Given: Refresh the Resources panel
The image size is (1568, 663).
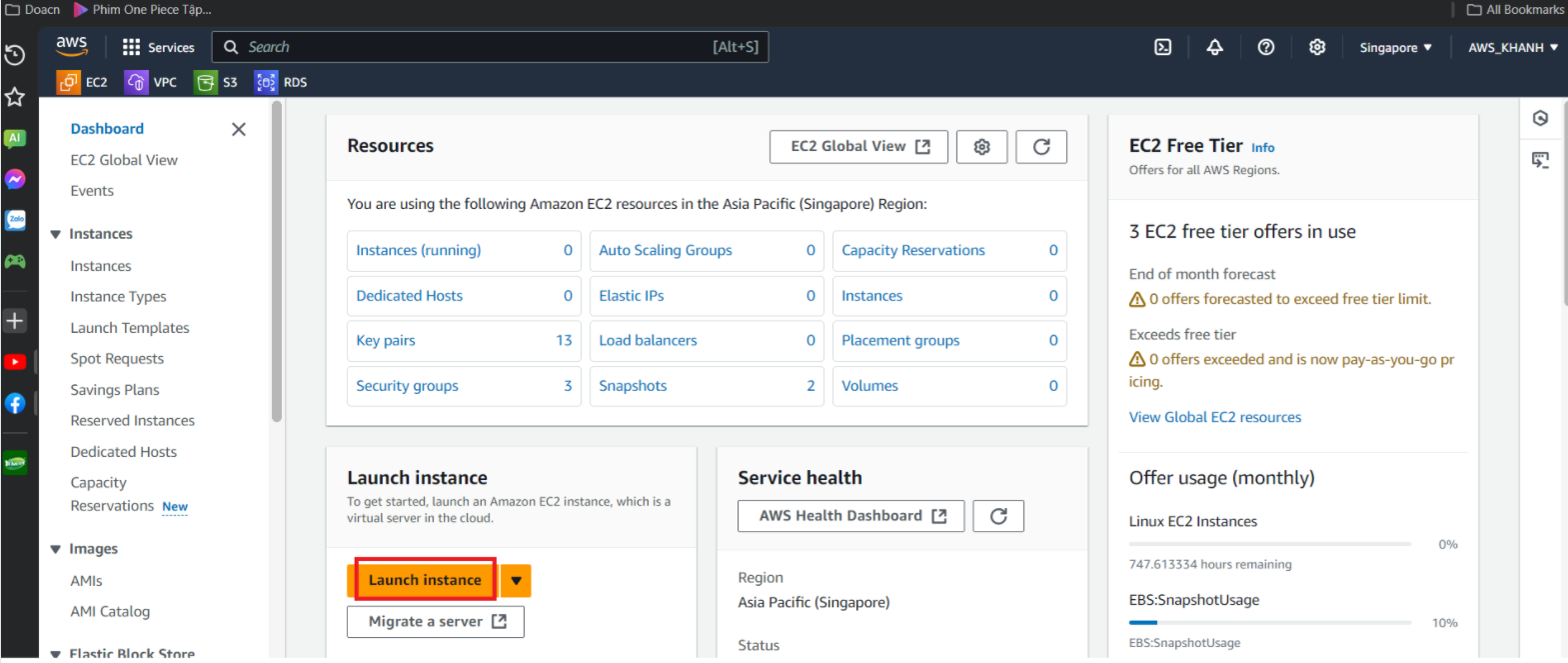Looking at the screenshot, I should click(x=1041, y=147).
